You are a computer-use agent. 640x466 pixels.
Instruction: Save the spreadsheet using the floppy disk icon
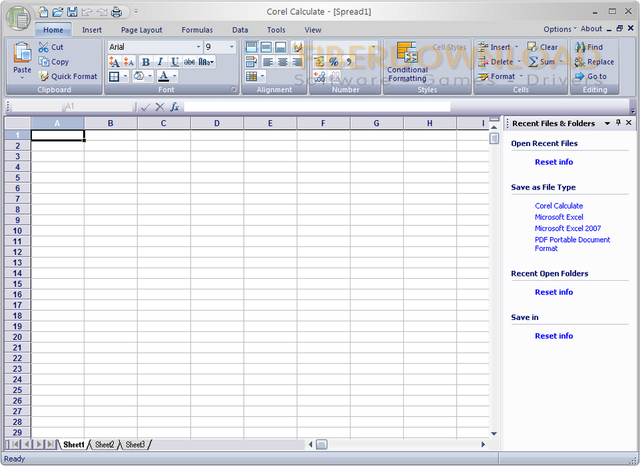pos(72,12)
